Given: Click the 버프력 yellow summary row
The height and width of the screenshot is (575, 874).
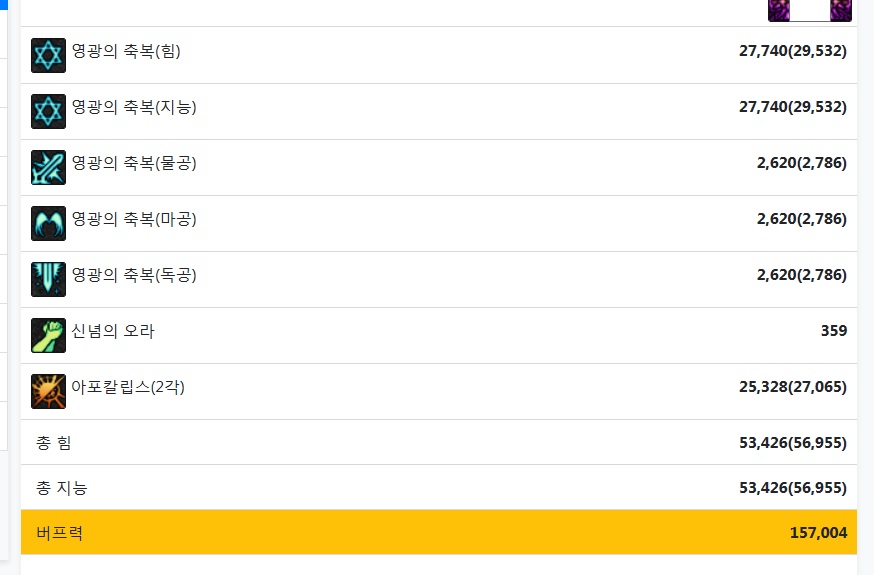Looking at the screenshot, I should (439, 532).
